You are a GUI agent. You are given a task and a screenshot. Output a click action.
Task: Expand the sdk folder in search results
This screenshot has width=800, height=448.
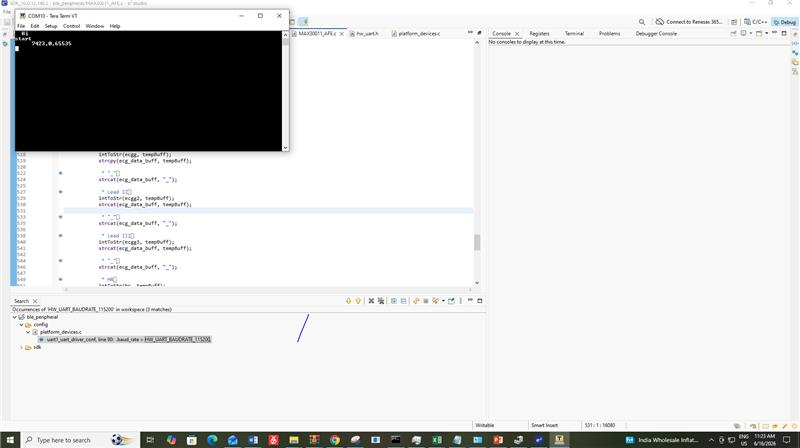tap(21, 347)
